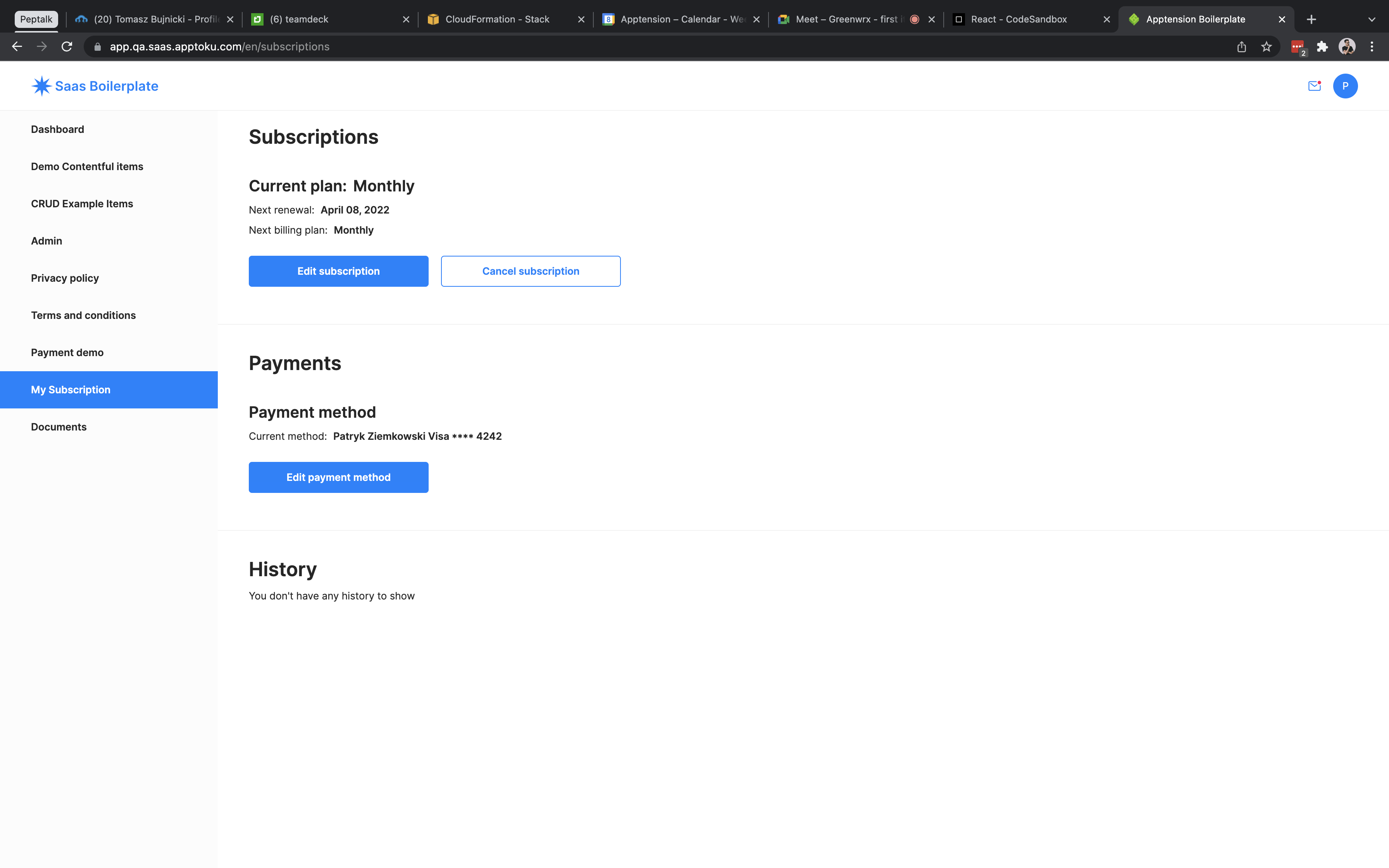Reload the current page

67,46
